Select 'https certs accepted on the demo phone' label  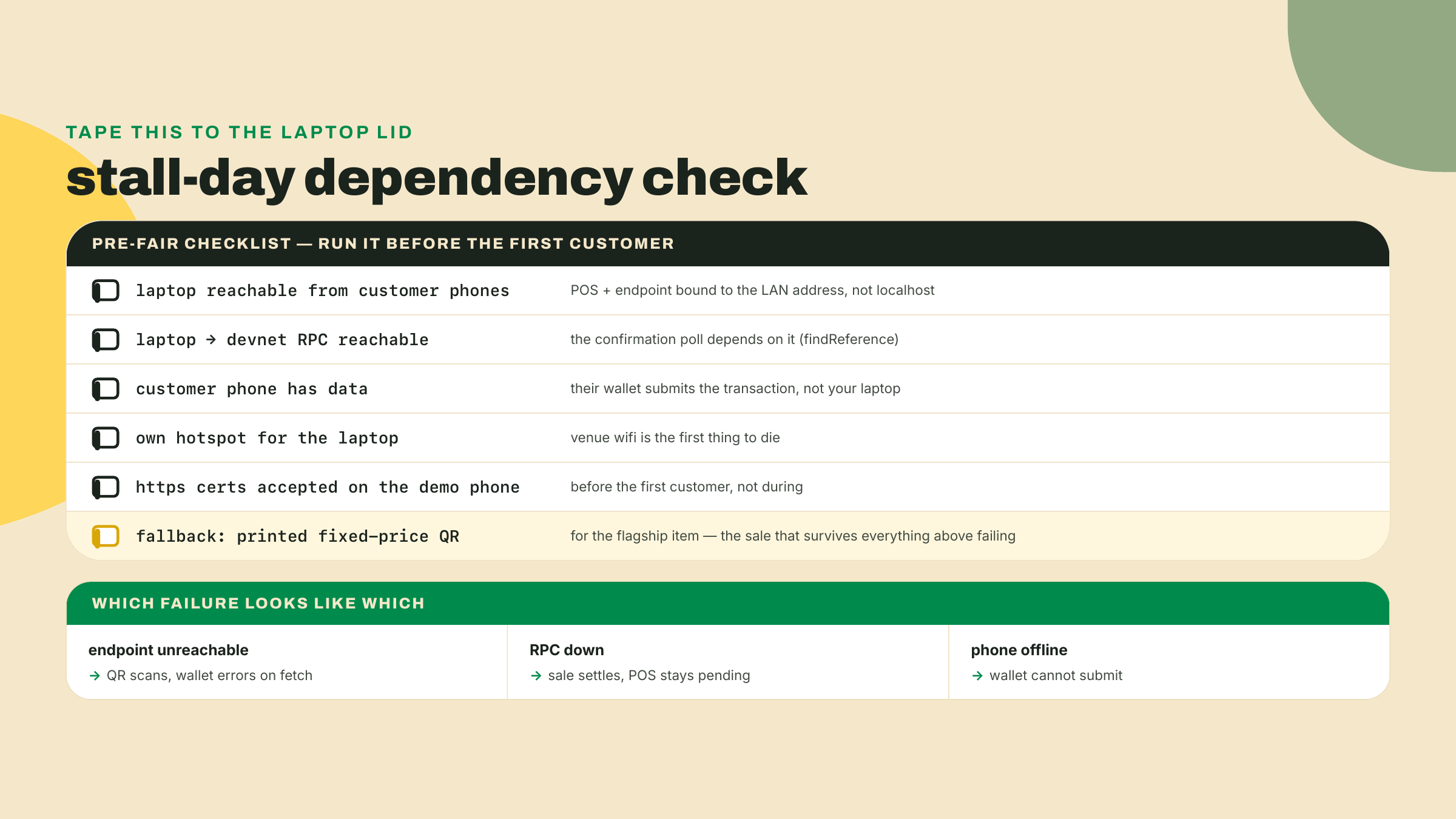point(328,487)
